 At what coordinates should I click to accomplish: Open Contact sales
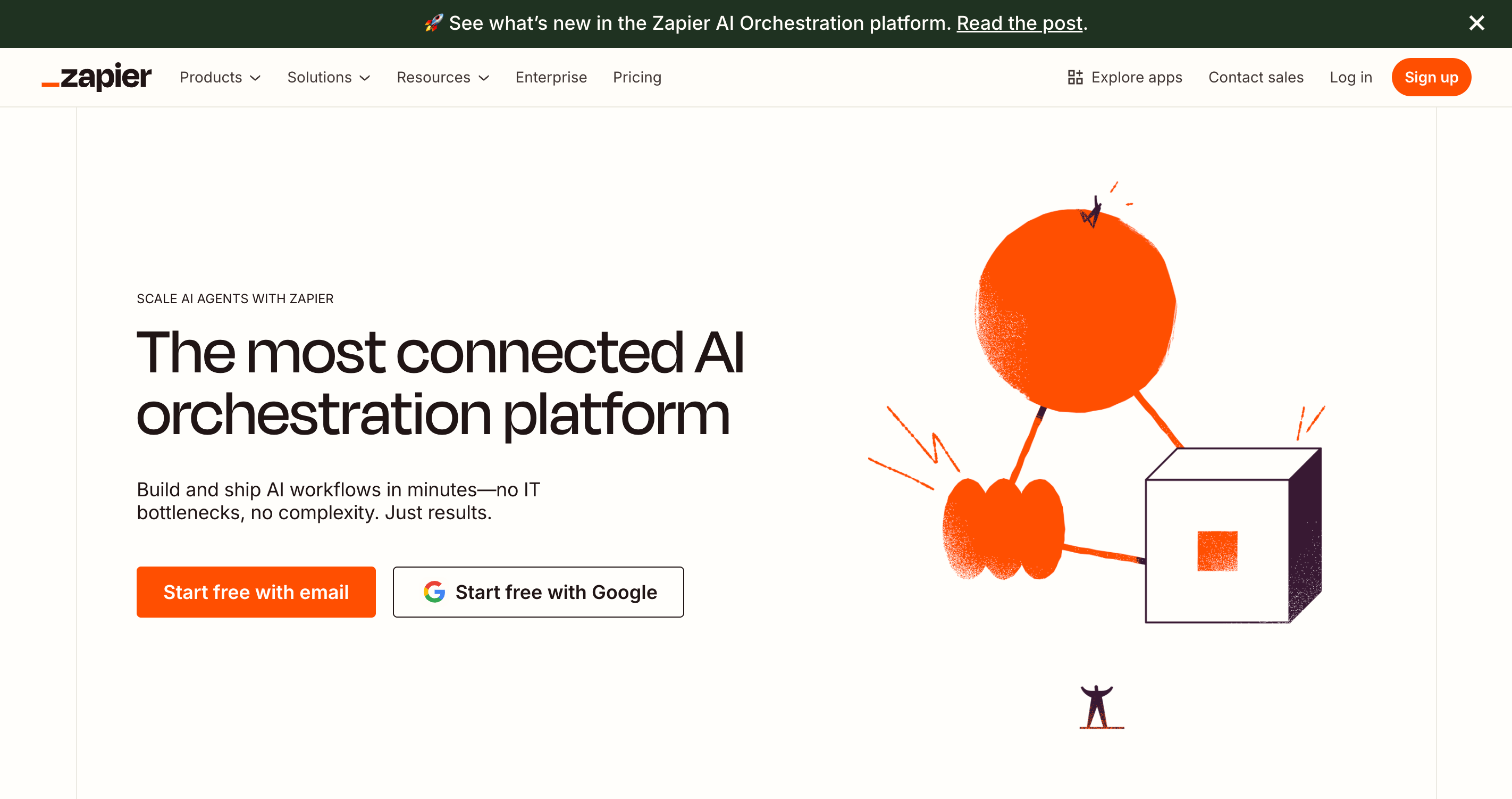tap(1256, 77)
